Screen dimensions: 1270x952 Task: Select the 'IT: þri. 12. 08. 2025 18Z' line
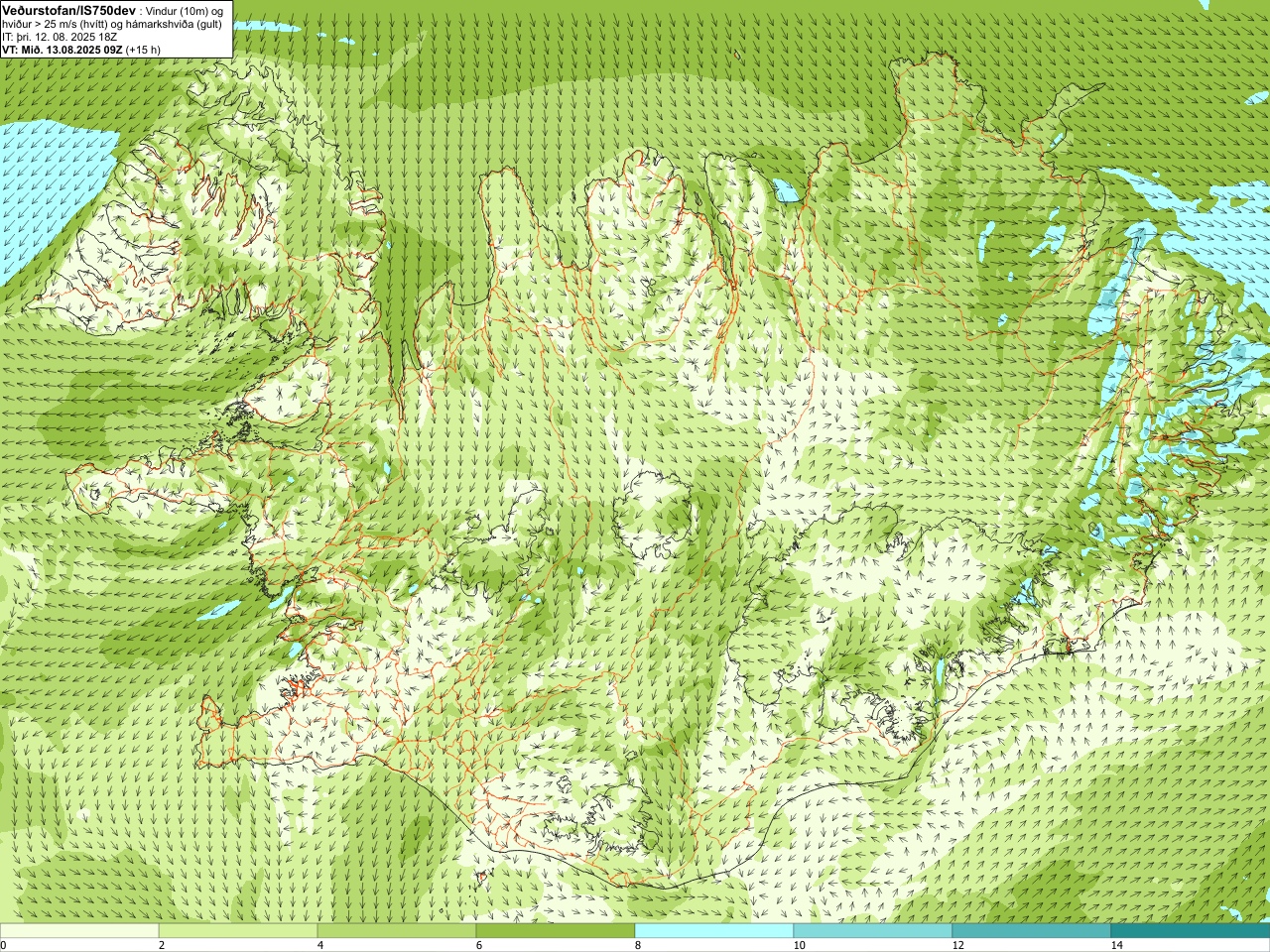pos(62,37)
